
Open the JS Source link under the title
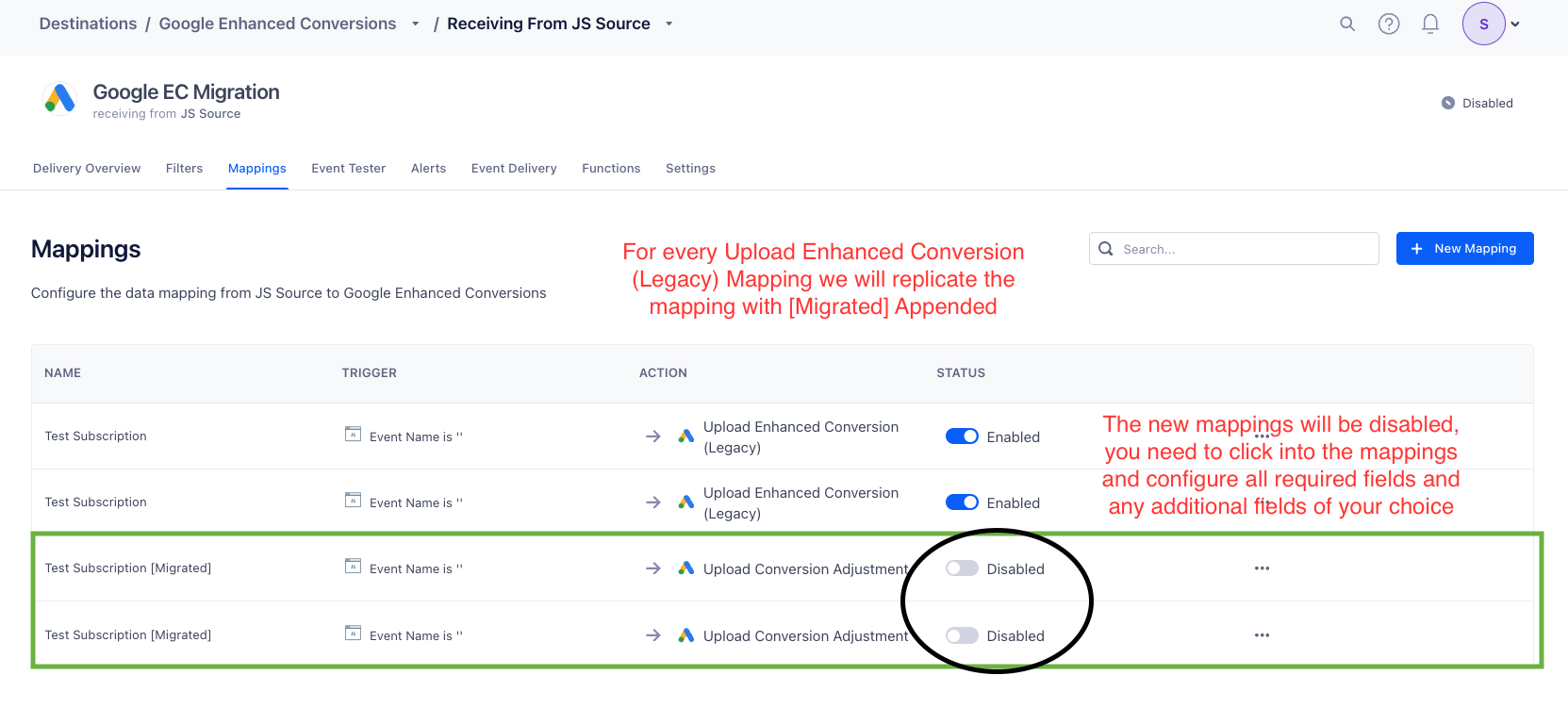coord(210,114)
